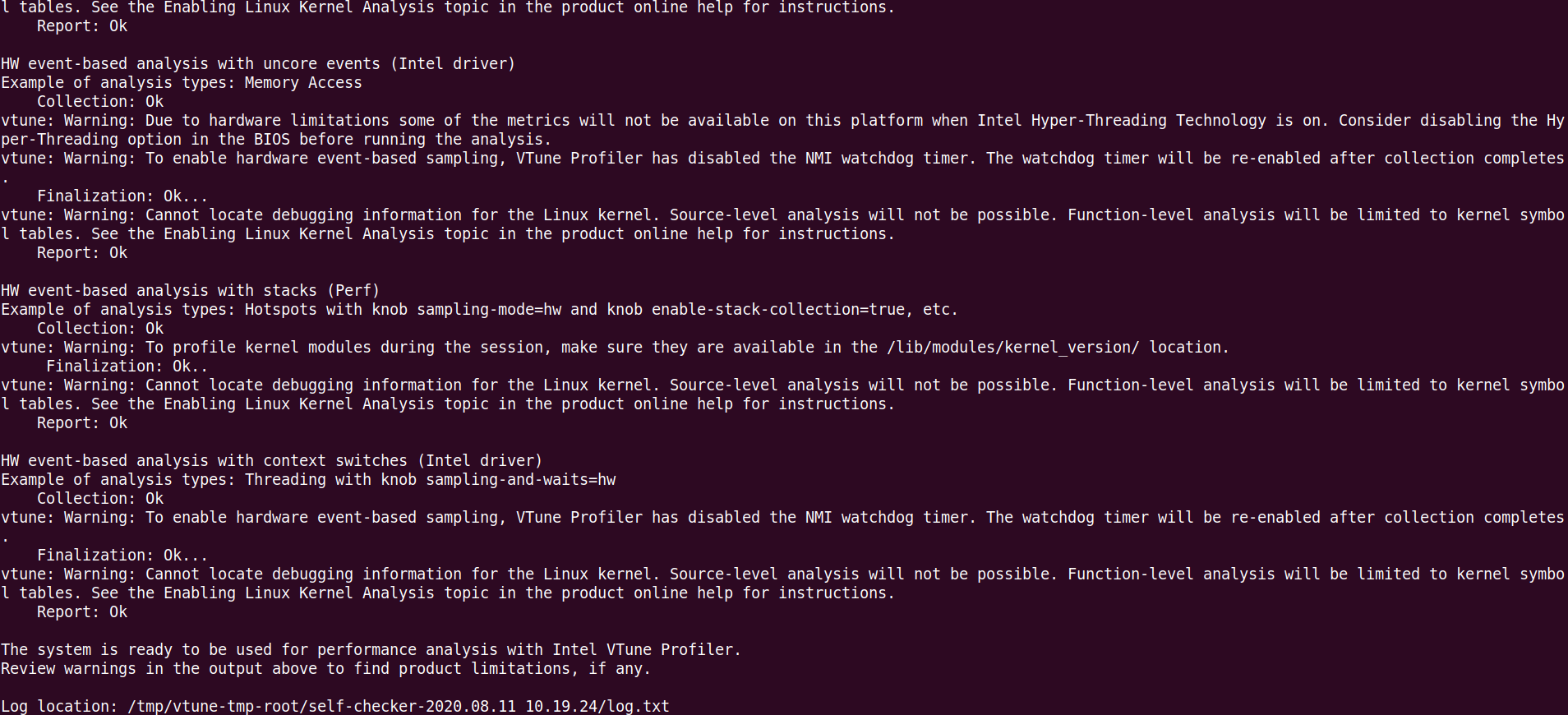Click 'sampling-and-waits=hw' knob text

pos(520,480)
